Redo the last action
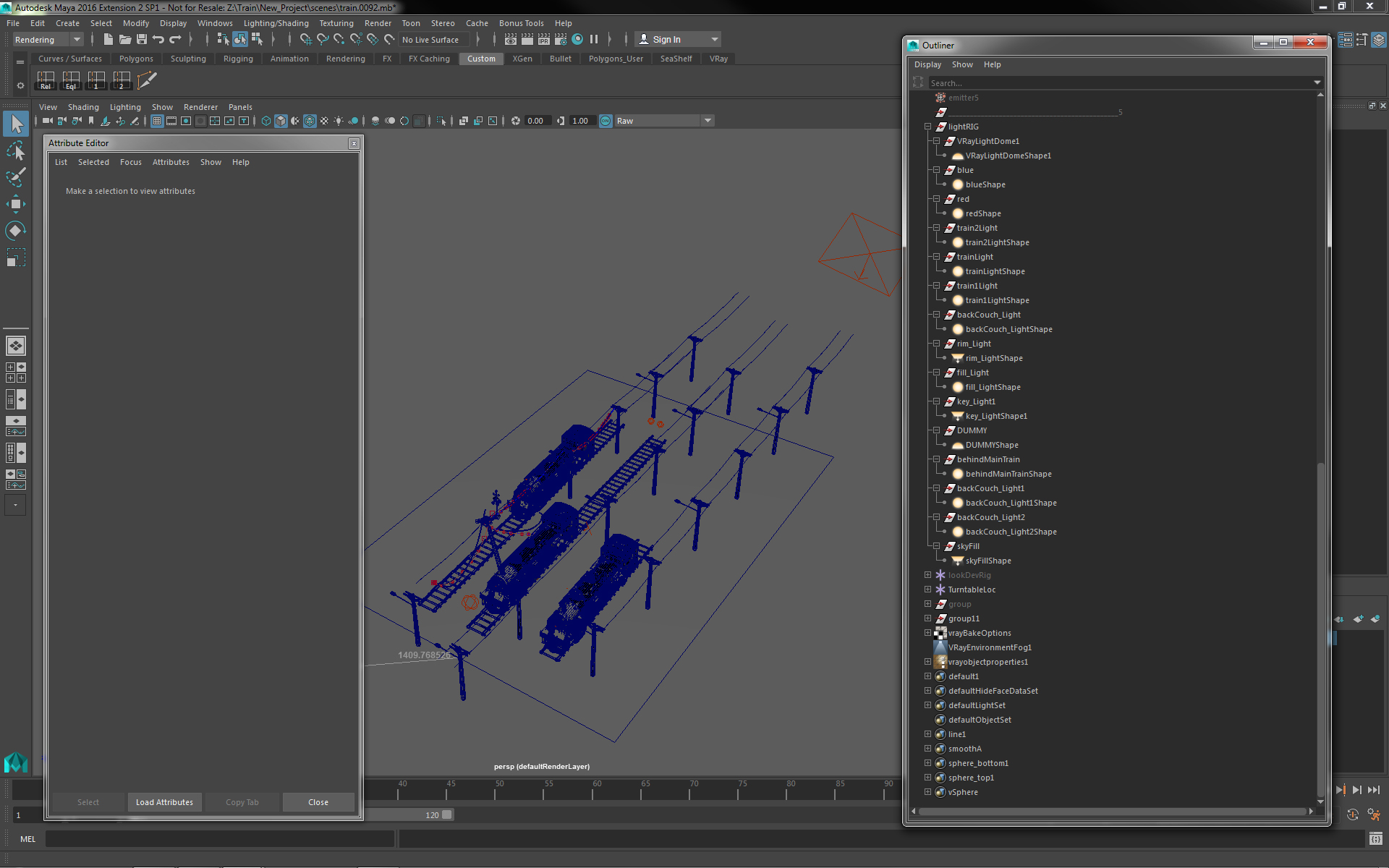Screen dimensions: 1389x868 coord(175,40)
